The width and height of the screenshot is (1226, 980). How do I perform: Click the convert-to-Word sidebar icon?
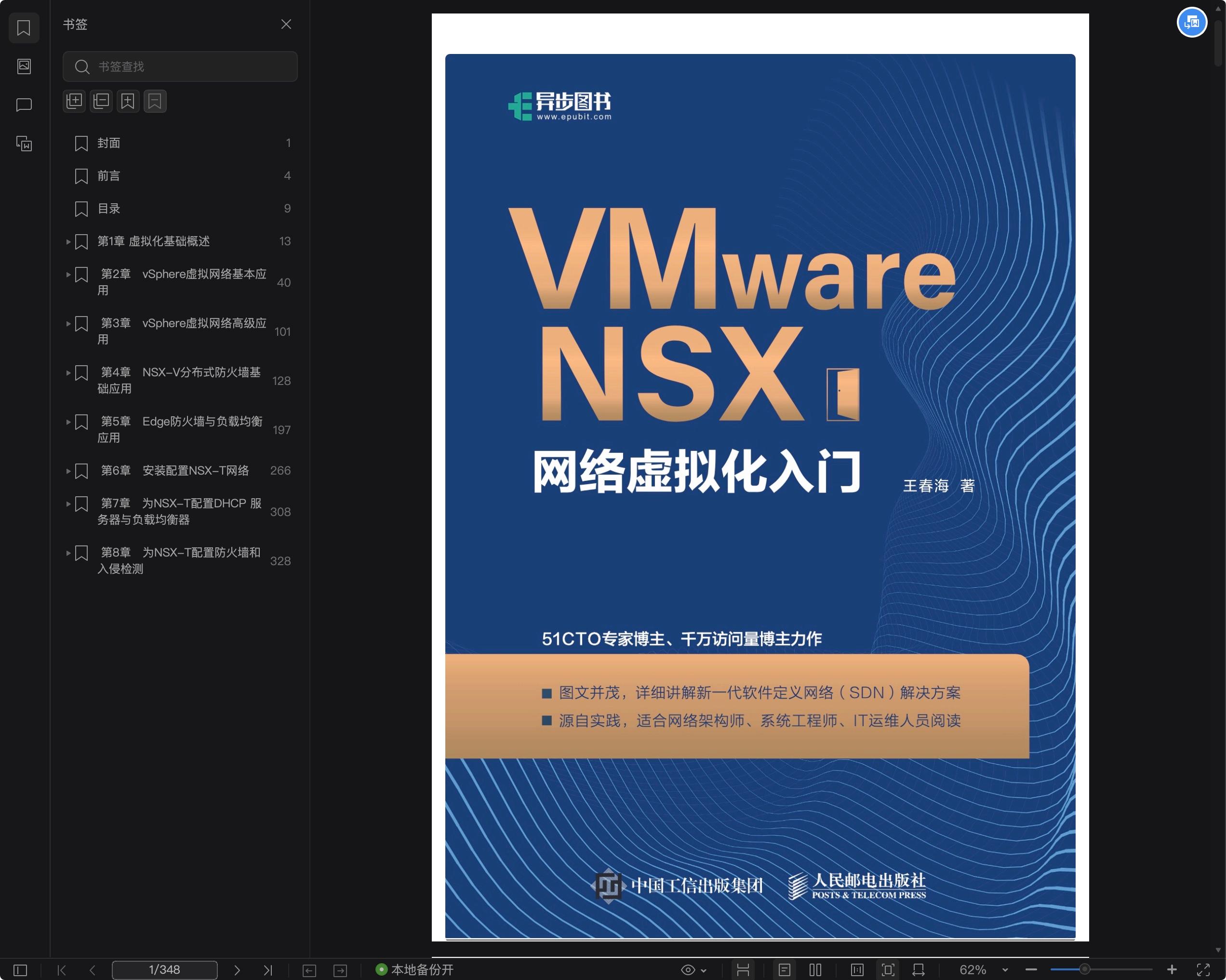click(x=23, y=143)
